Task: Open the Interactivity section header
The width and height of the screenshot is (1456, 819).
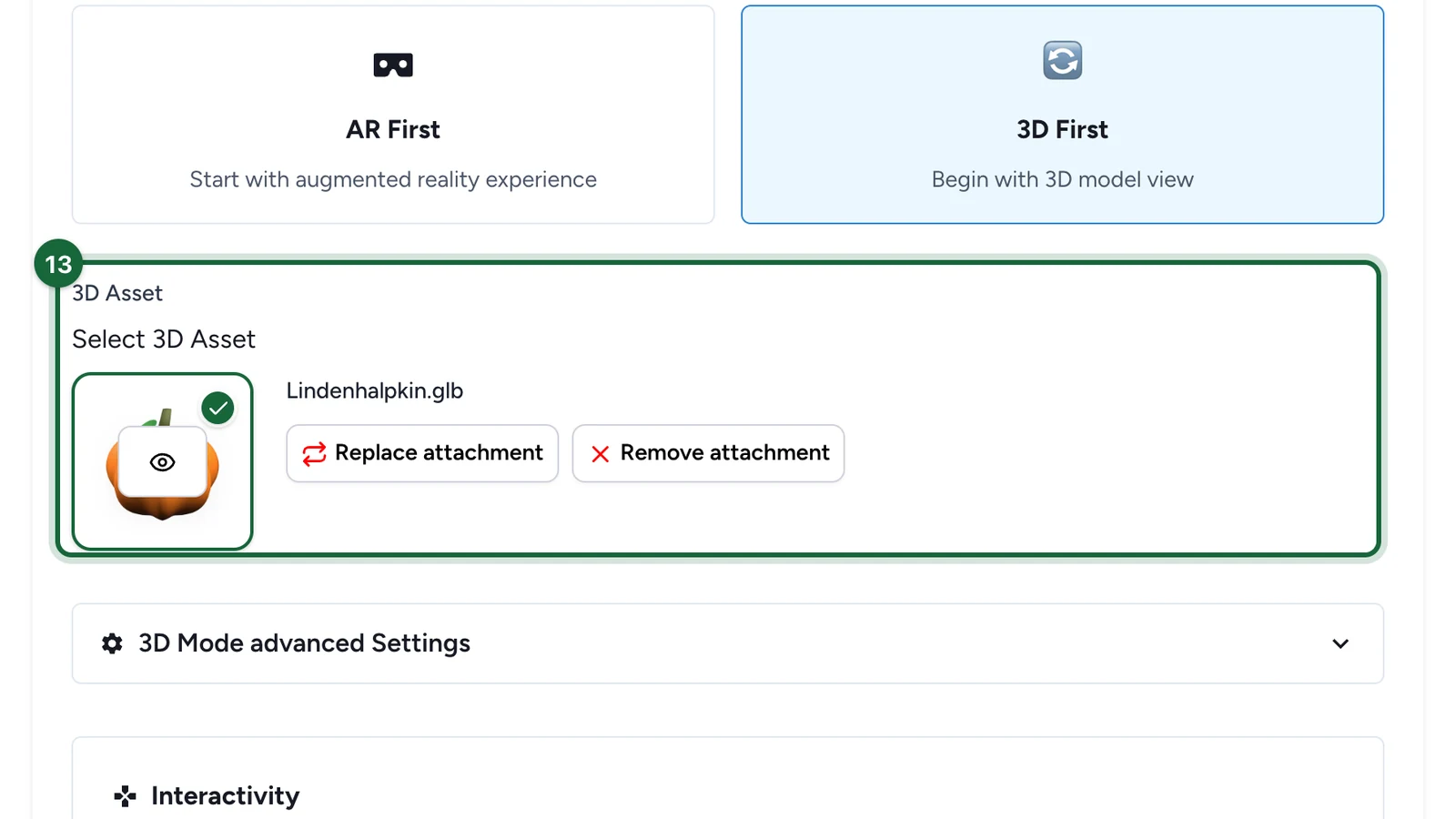Action: click(x=225, y=796)
